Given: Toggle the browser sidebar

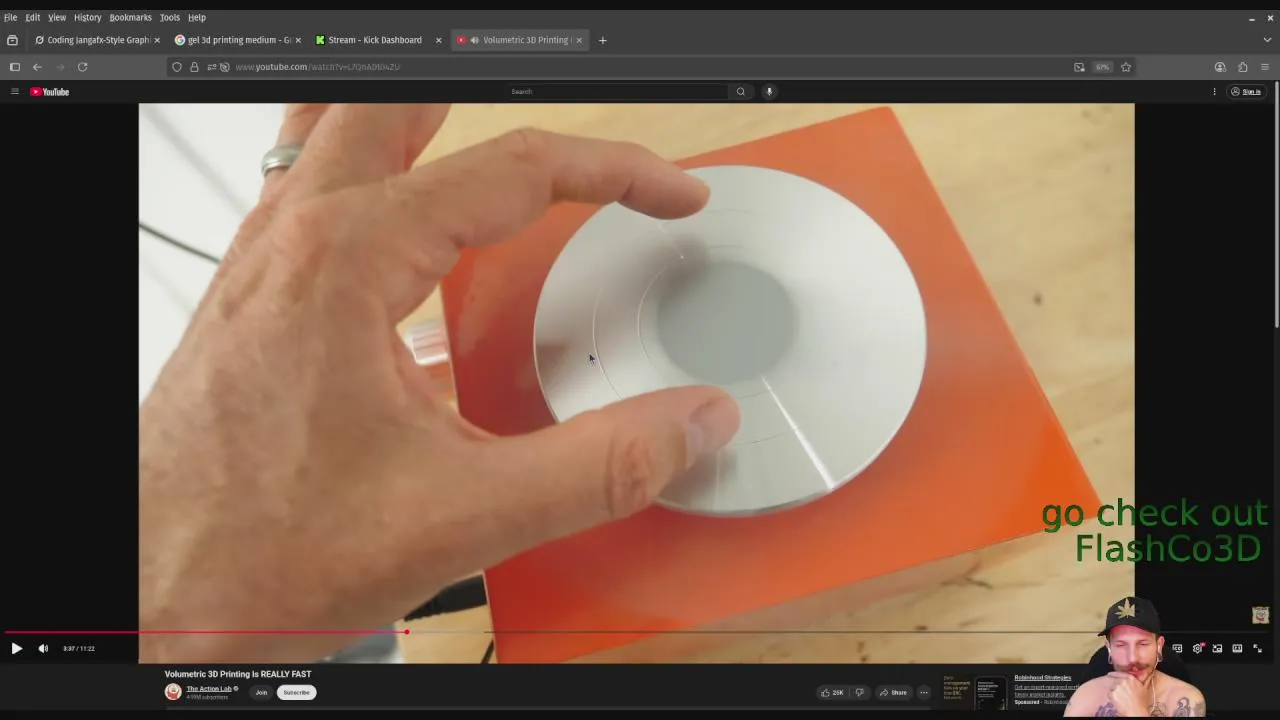Looking at the screenshot, I should pos(14,67).
